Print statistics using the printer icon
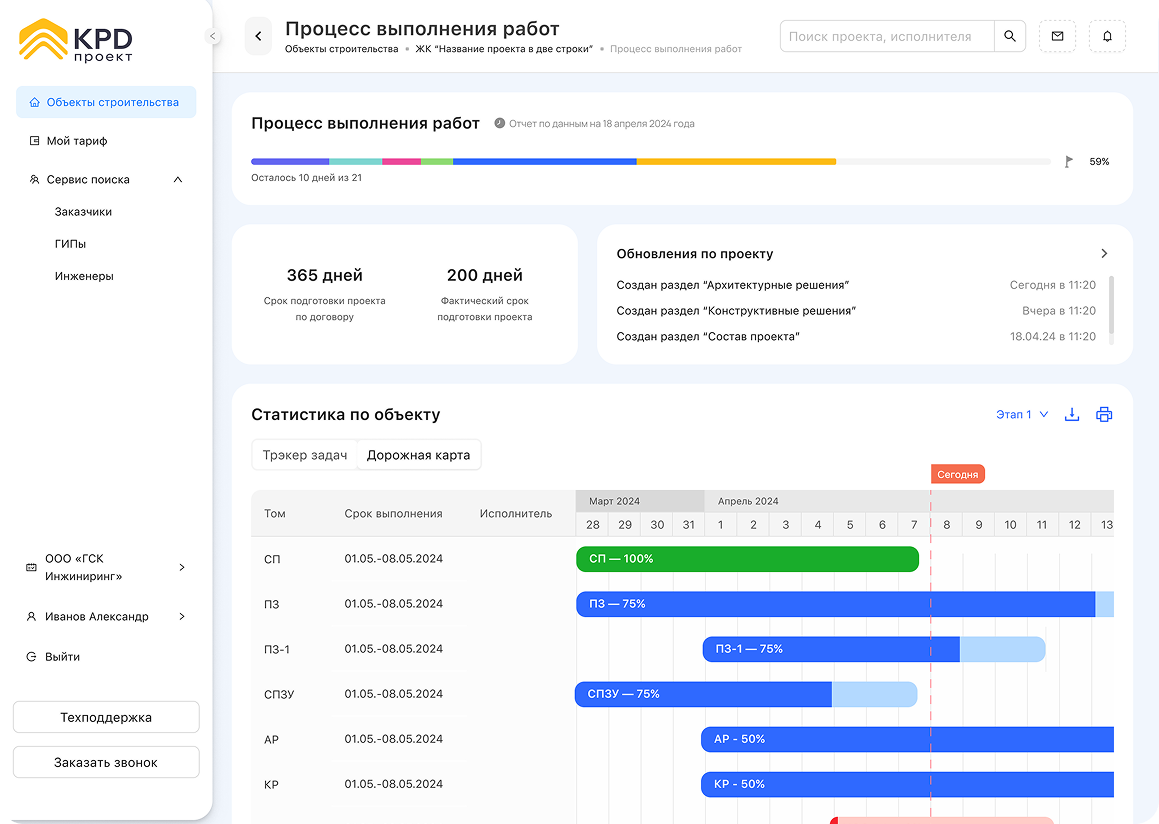Image resolution: width=1159 pixels, height=824 pixels. 1104,415
